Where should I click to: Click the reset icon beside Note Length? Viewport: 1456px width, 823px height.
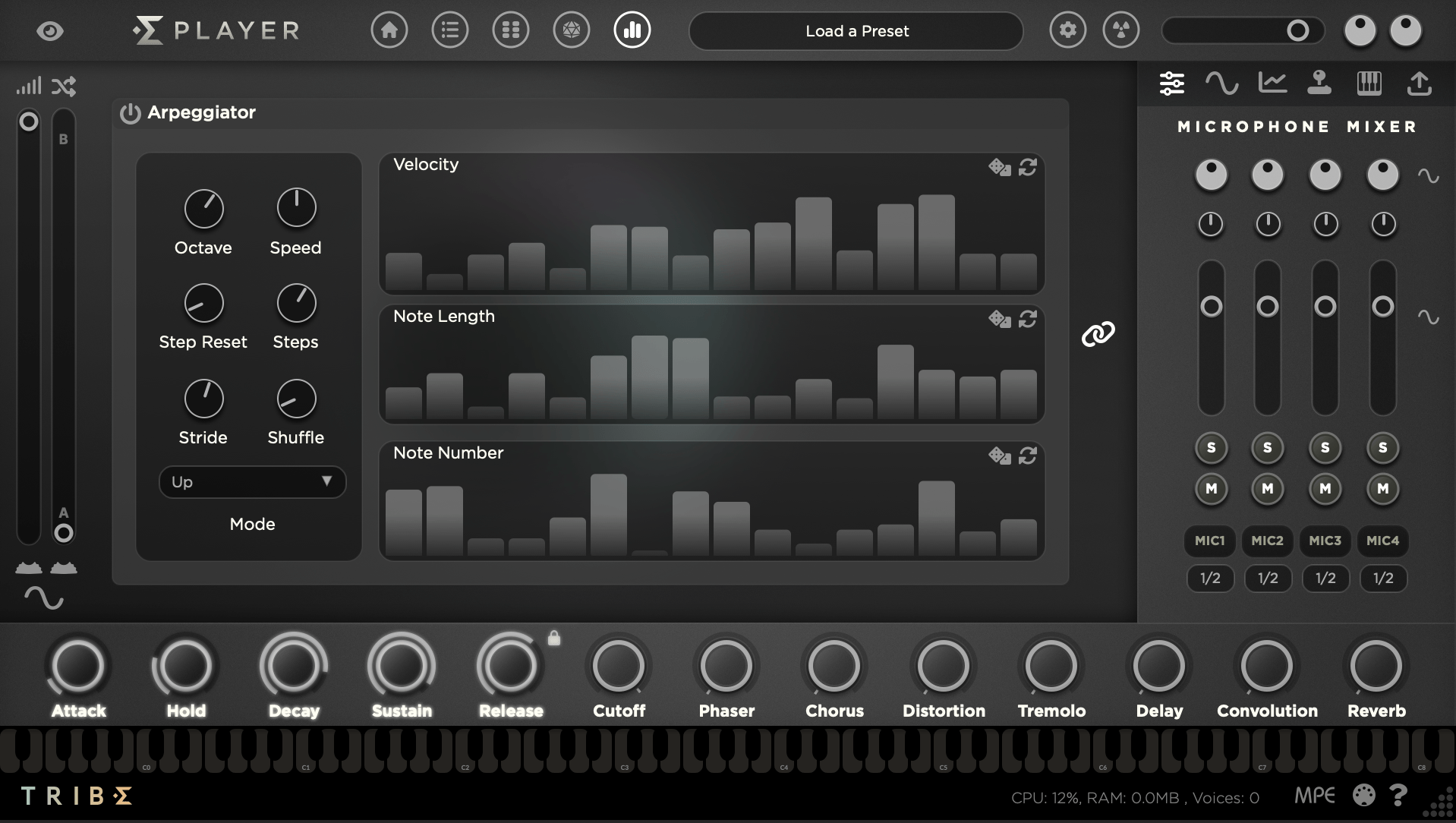(x=1029, y=320)
